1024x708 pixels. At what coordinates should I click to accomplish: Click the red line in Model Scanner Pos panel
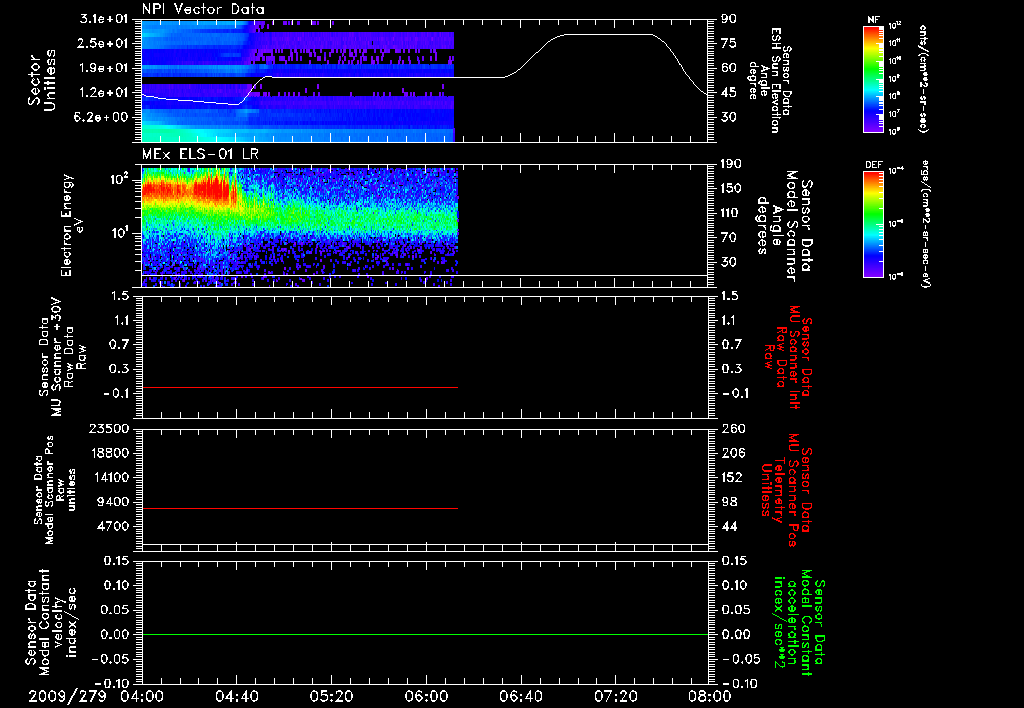point(300,508)
